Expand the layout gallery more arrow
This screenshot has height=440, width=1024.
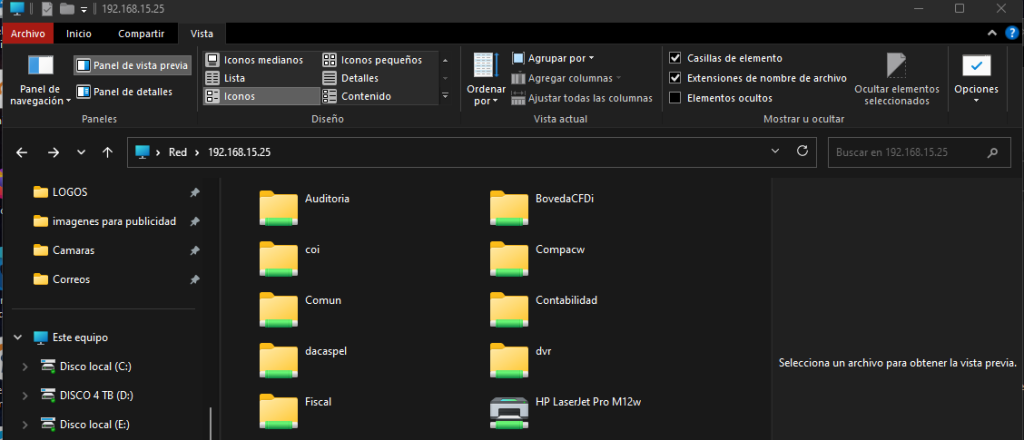tap(445, 96)
